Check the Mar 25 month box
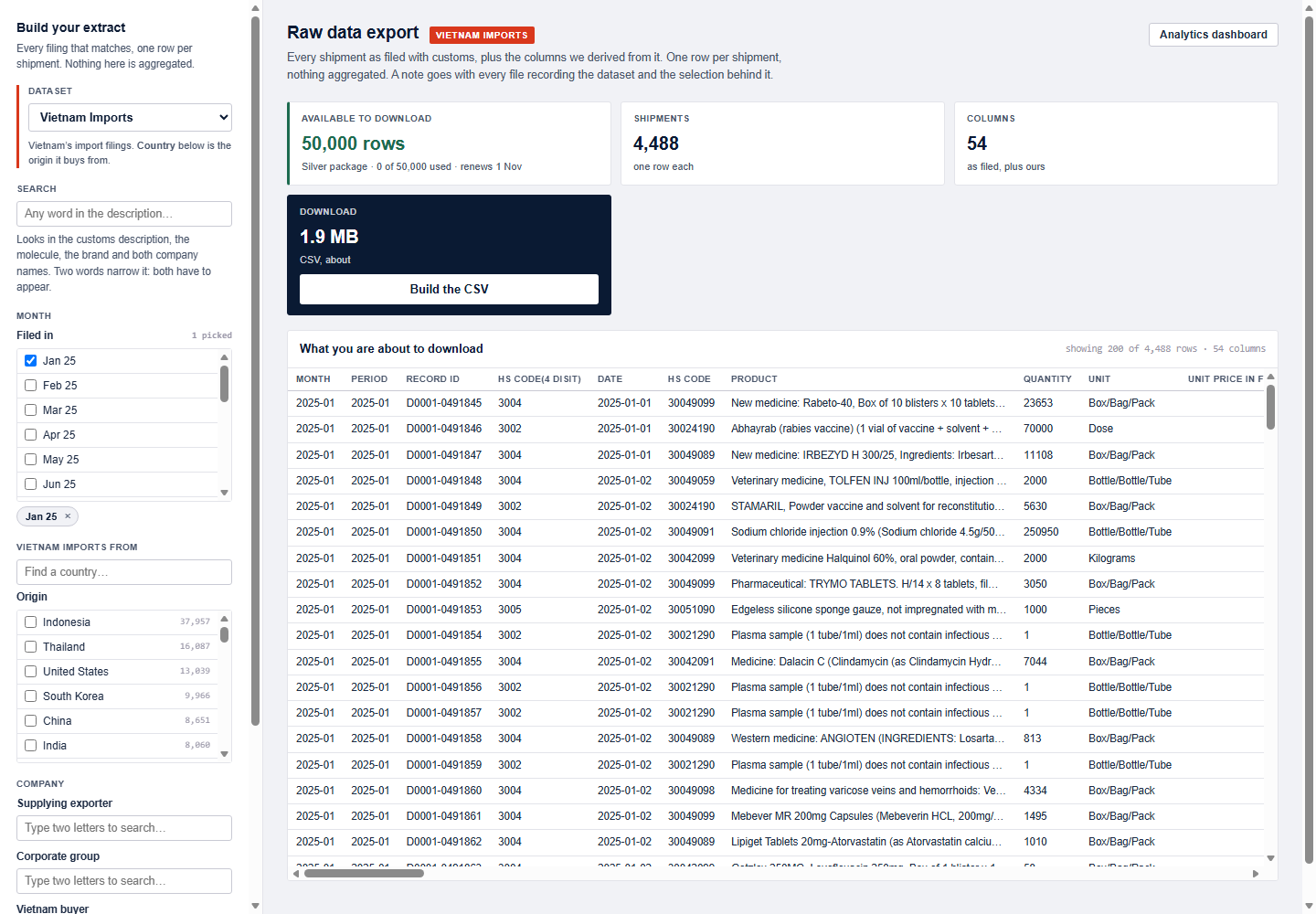The width and height of the screenshot is (1316, 914). point(30,409)
